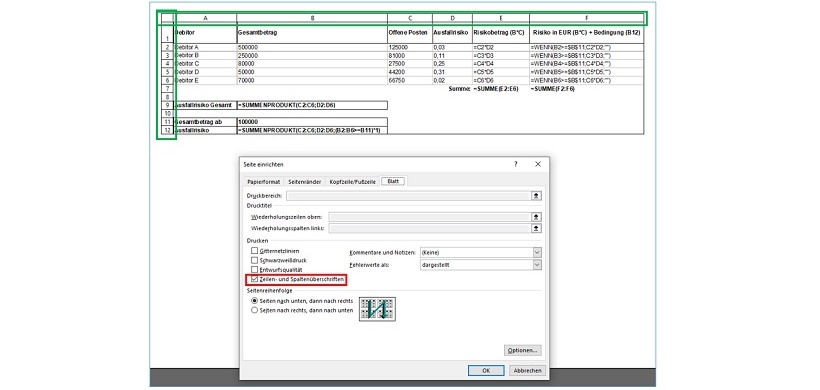Click into the Druckbereich input field
820x390 pixels.
click(x=408, y=196)
